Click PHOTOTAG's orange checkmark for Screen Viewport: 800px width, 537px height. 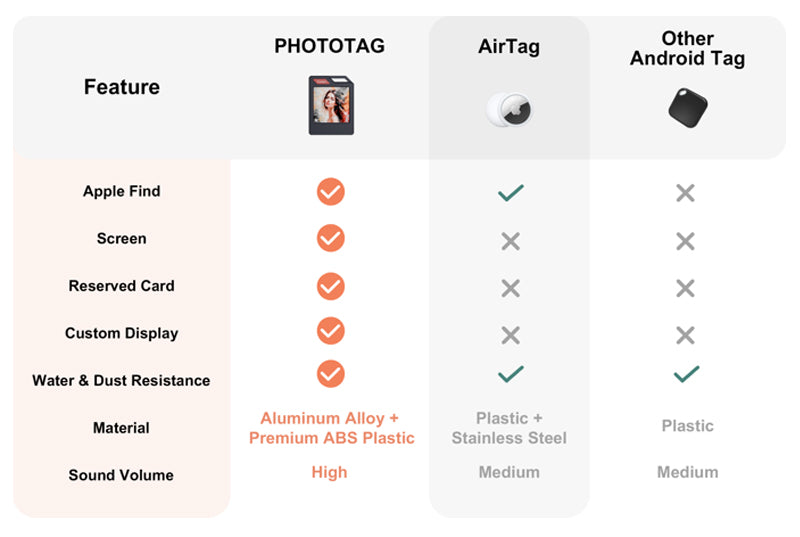[331, 238]
